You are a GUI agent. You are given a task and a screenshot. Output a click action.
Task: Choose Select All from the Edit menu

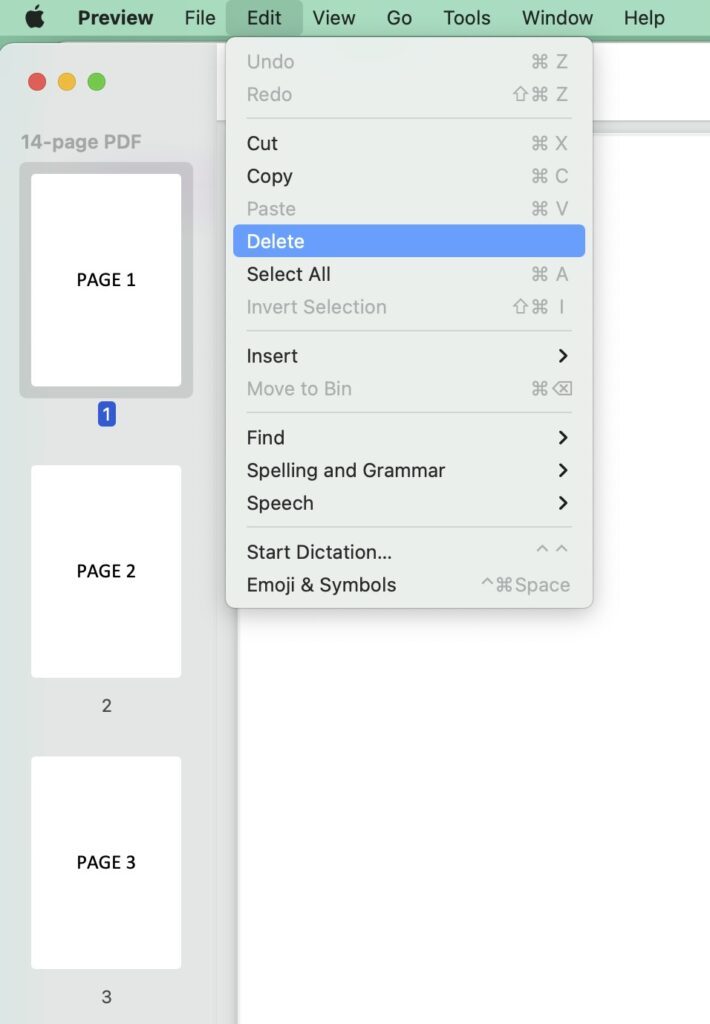coord(288,274)
